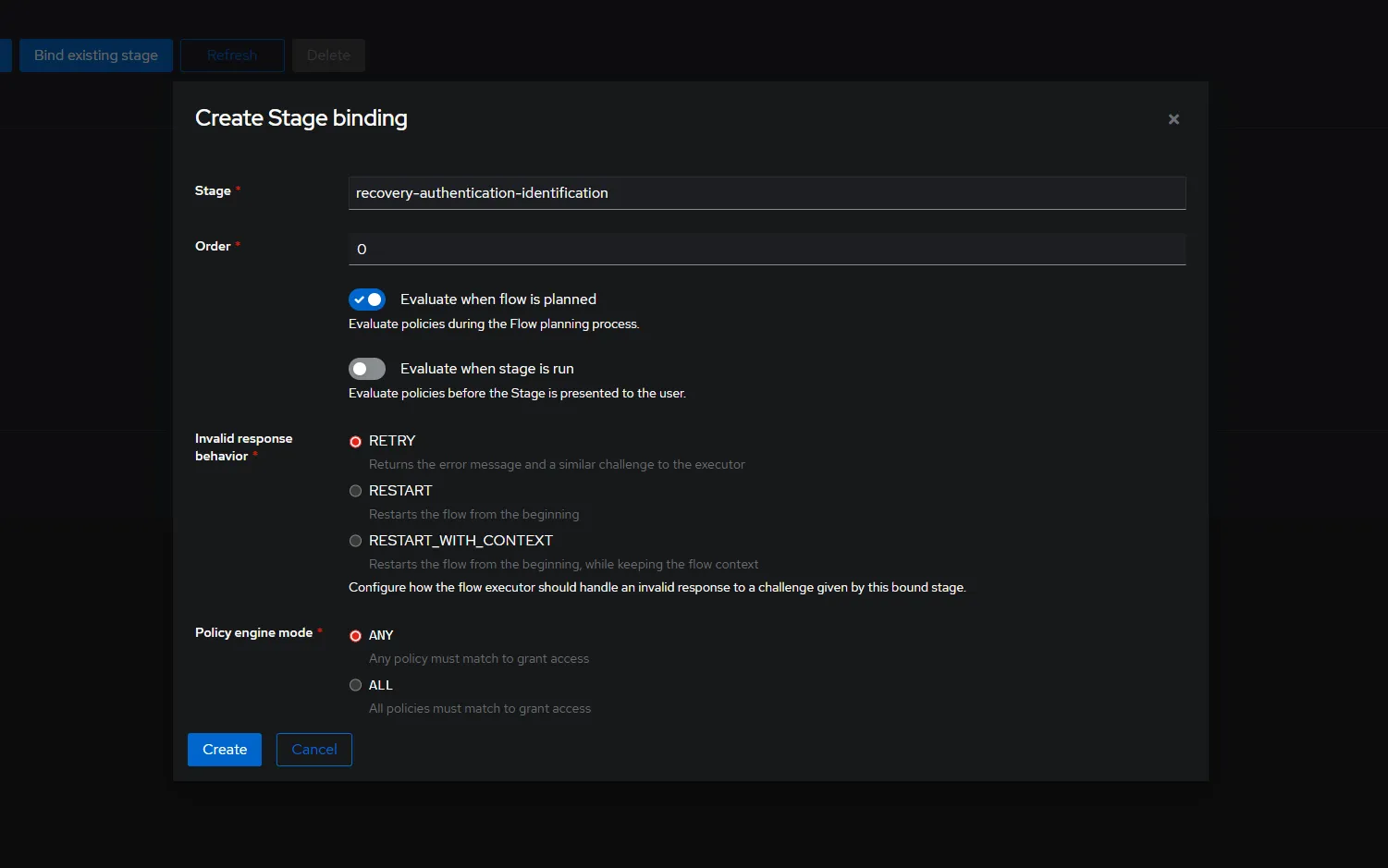Click the Bind existing stage button
The width and height of the screenshot is (1388, 868).
pos(96,55)
